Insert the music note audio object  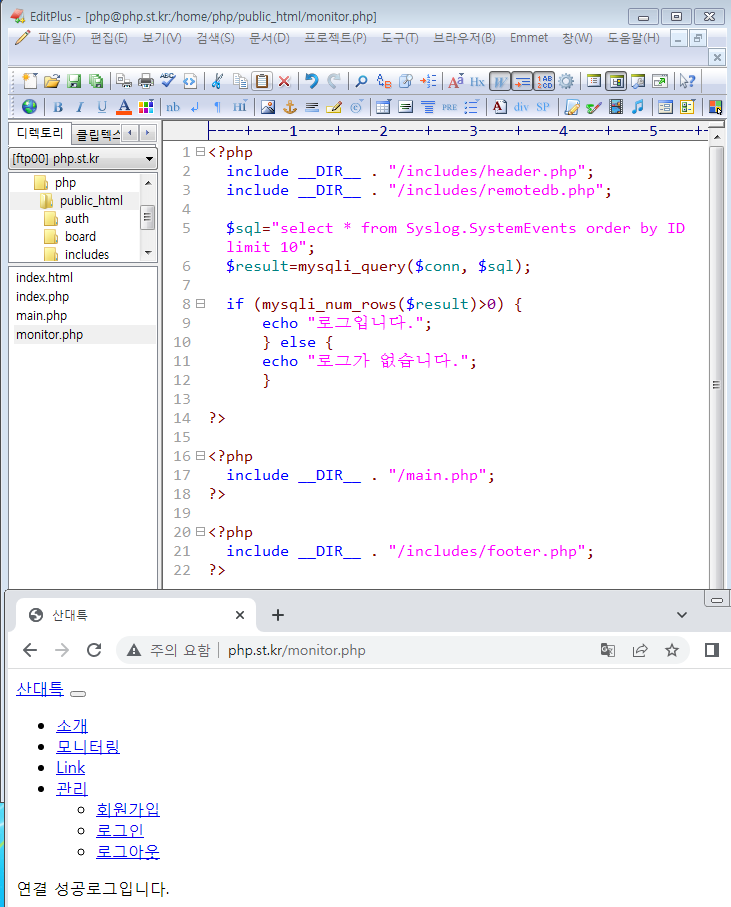pos(637,106)
